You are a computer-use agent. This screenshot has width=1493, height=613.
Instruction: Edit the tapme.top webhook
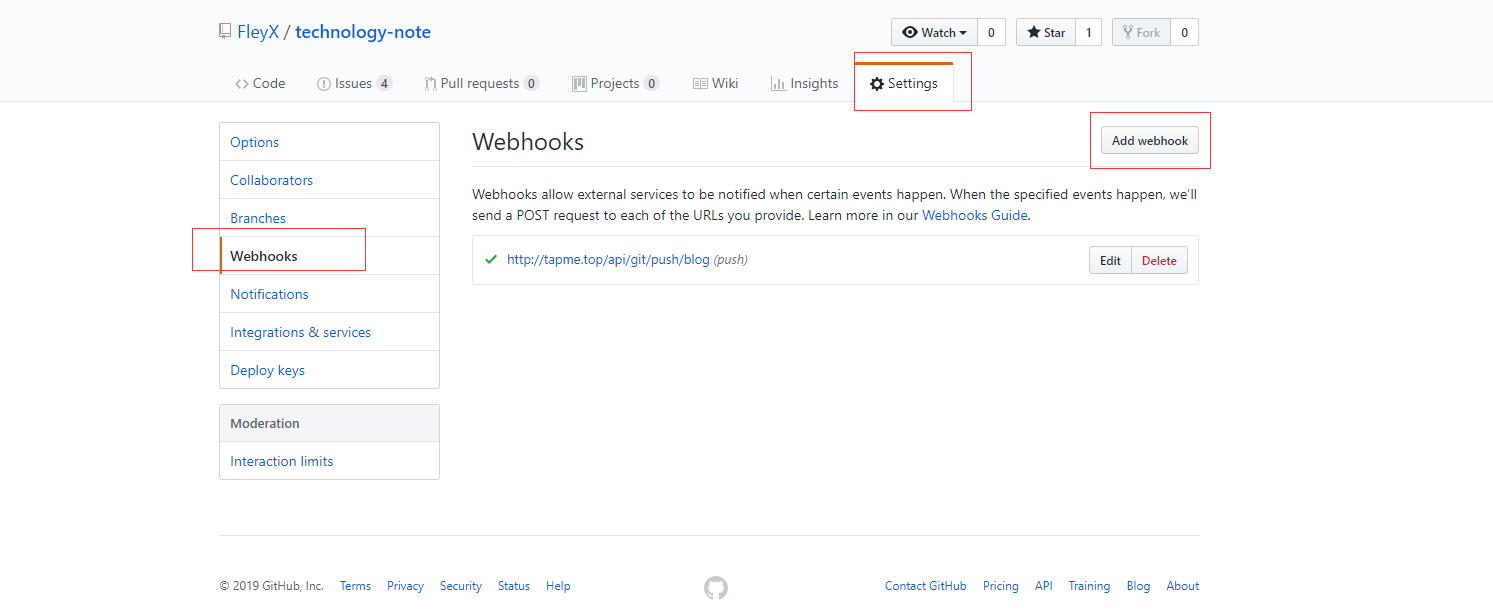coord(1110,260)
